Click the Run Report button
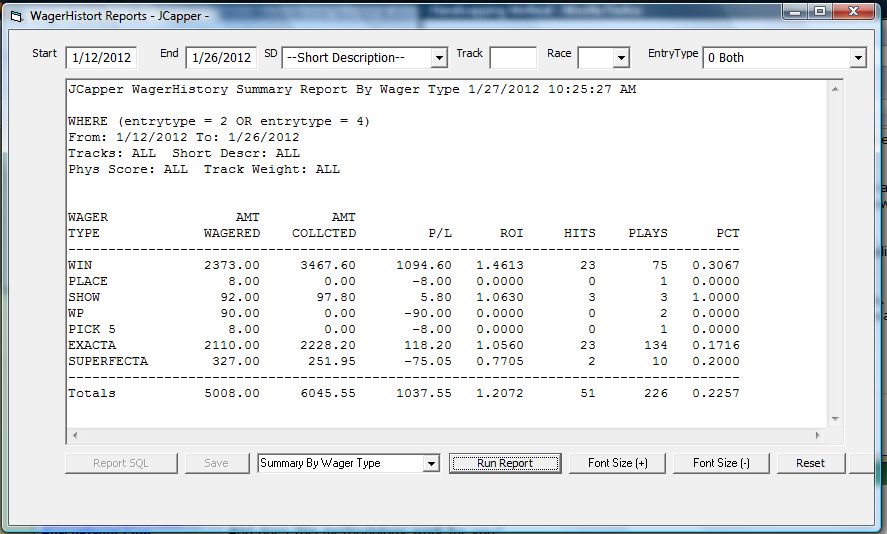This screenshot has height=534, width=887. 505,463
